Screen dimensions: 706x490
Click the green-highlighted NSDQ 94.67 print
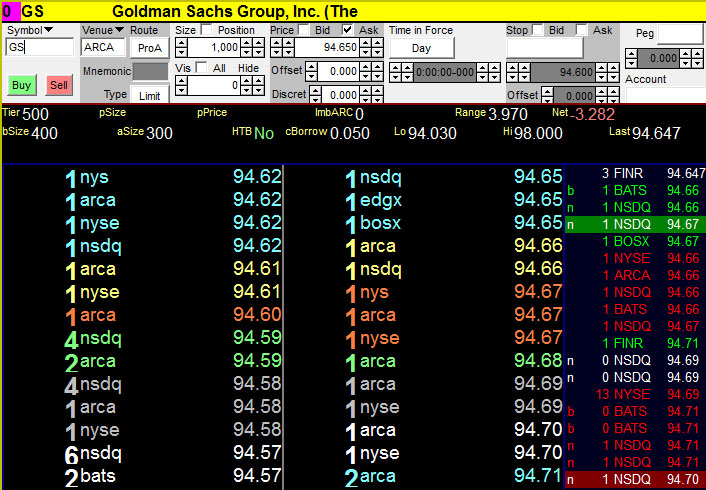635,224
